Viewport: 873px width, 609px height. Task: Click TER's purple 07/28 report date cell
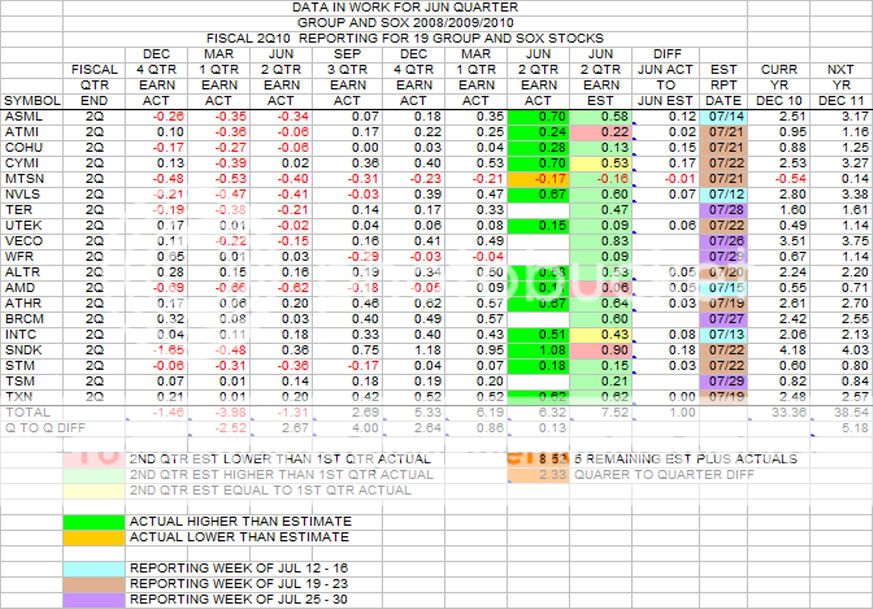click(723, 210)
